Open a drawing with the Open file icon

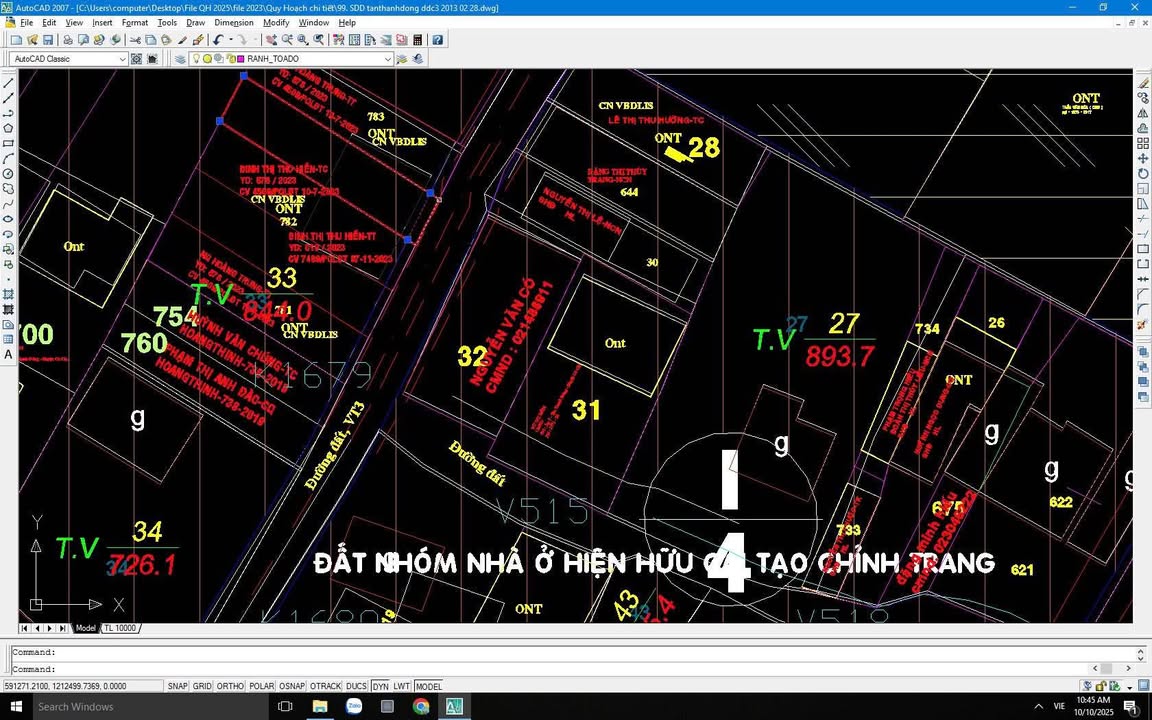coord(30,39)
